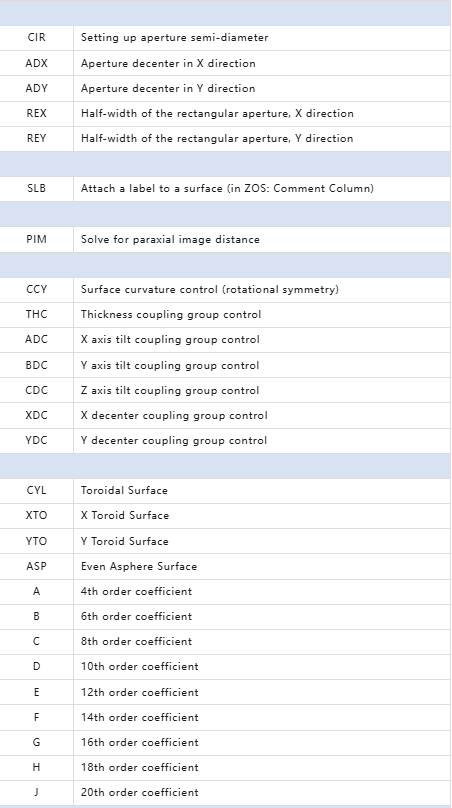Select the CYL Toroidal Surface entry
This screenshot has width=452, height=808.
pyautogui.click(x=225, y=490)
